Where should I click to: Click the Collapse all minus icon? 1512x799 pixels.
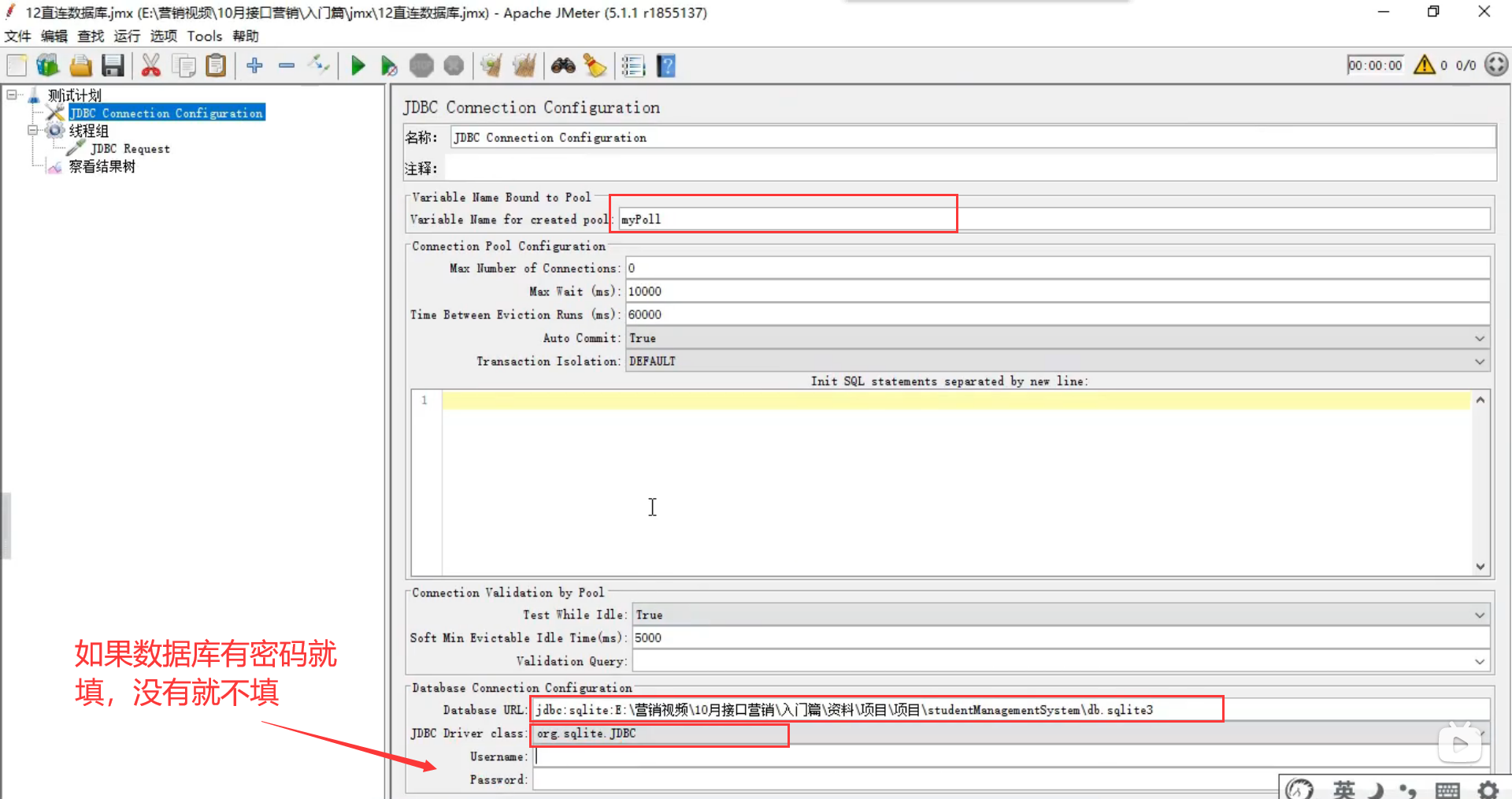click(x=287, y=65)
